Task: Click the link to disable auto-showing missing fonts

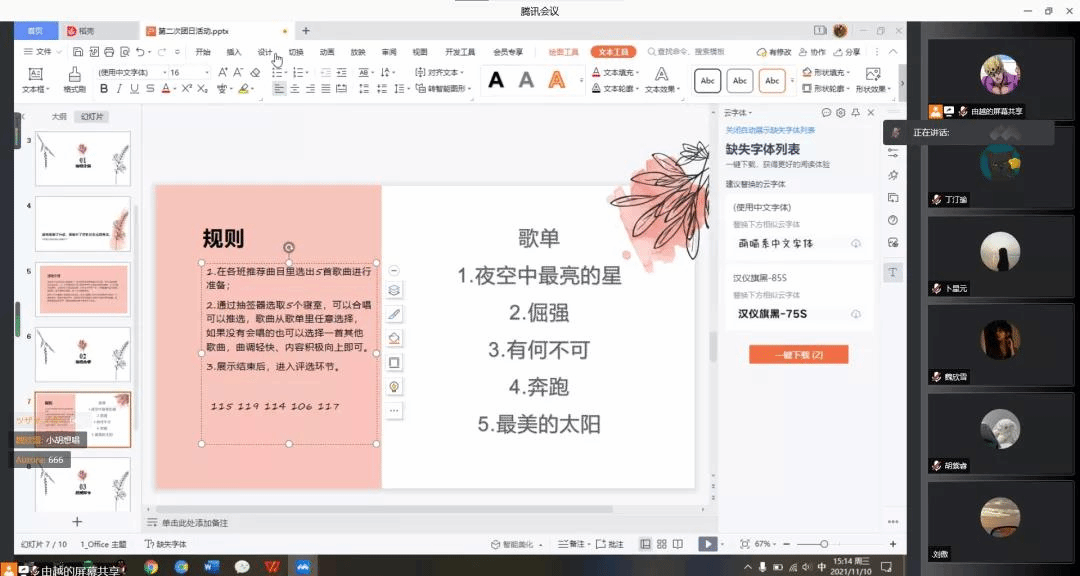Action: tap(770, 131)
